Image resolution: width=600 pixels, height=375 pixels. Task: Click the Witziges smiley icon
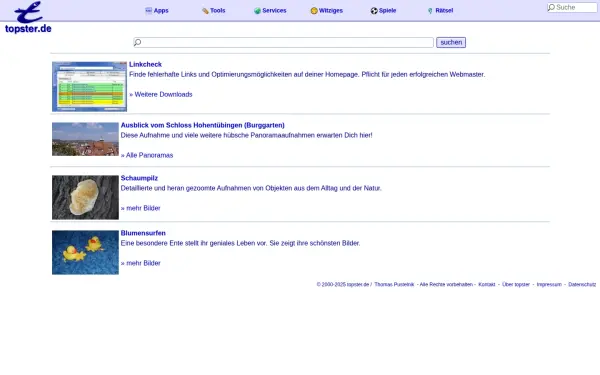[314, 11]
